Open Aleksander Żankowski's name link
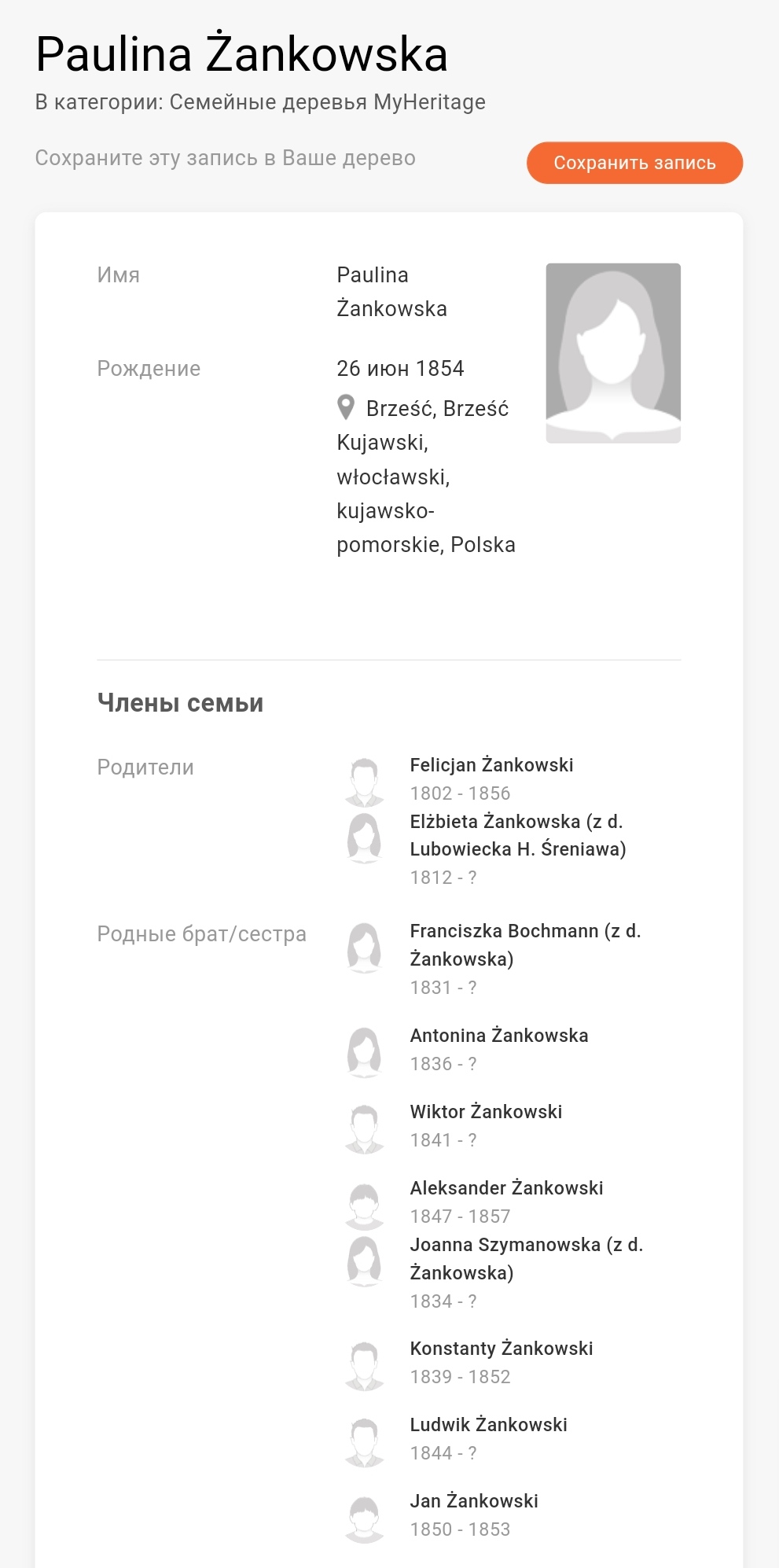 (506, 1188)
